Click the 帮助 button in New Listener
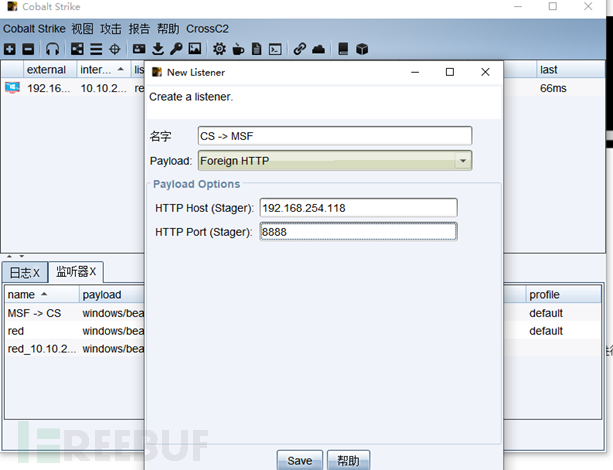This screenshot has width=613, height=470. click(348, 461)
